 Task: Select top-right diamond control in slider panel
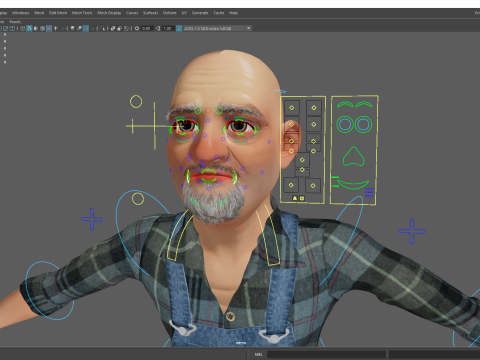click(x=314, y=108)
